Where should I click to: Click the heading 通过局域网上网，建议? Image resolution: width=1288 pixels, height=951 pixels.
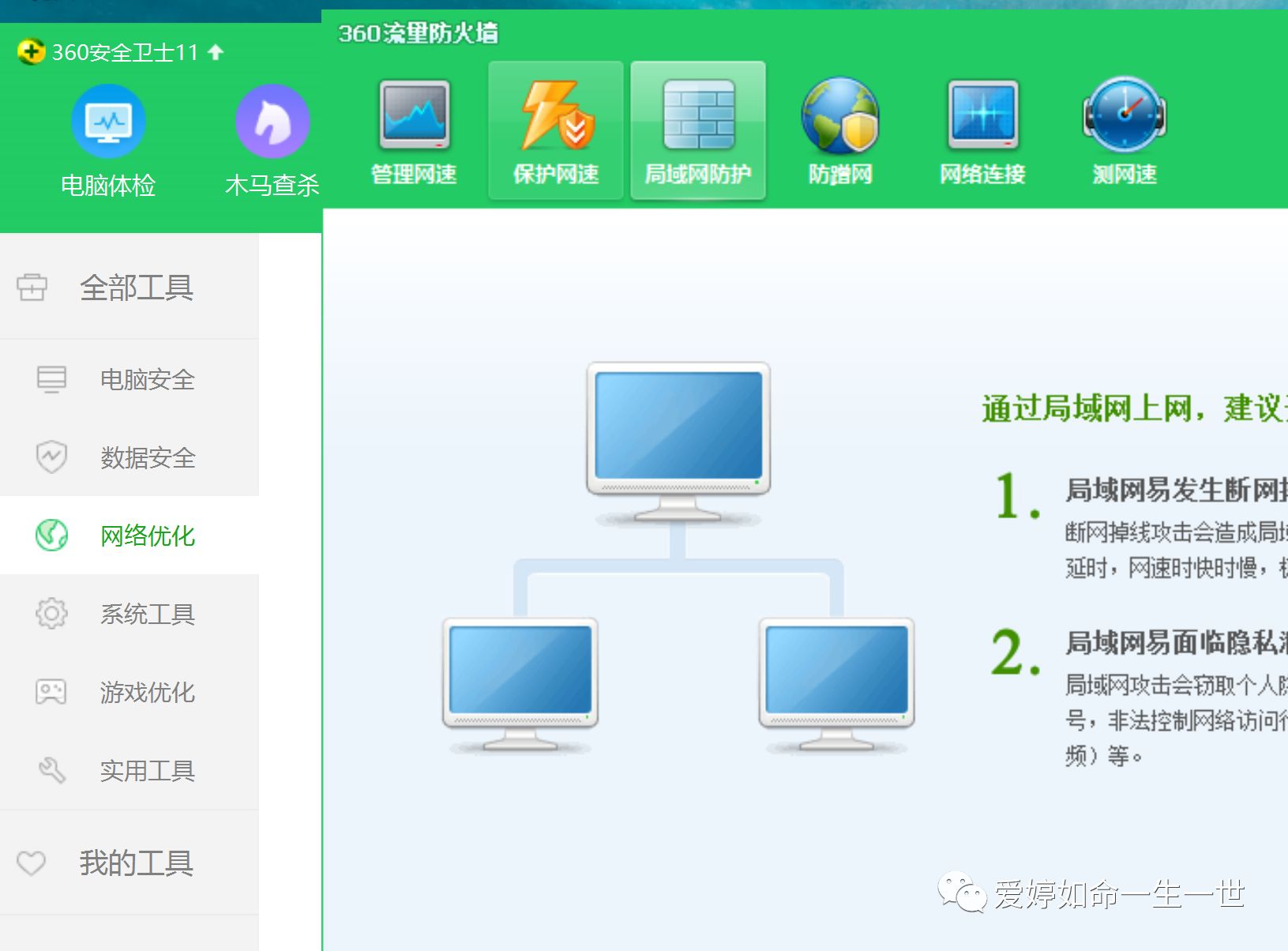pos(1135,409)
